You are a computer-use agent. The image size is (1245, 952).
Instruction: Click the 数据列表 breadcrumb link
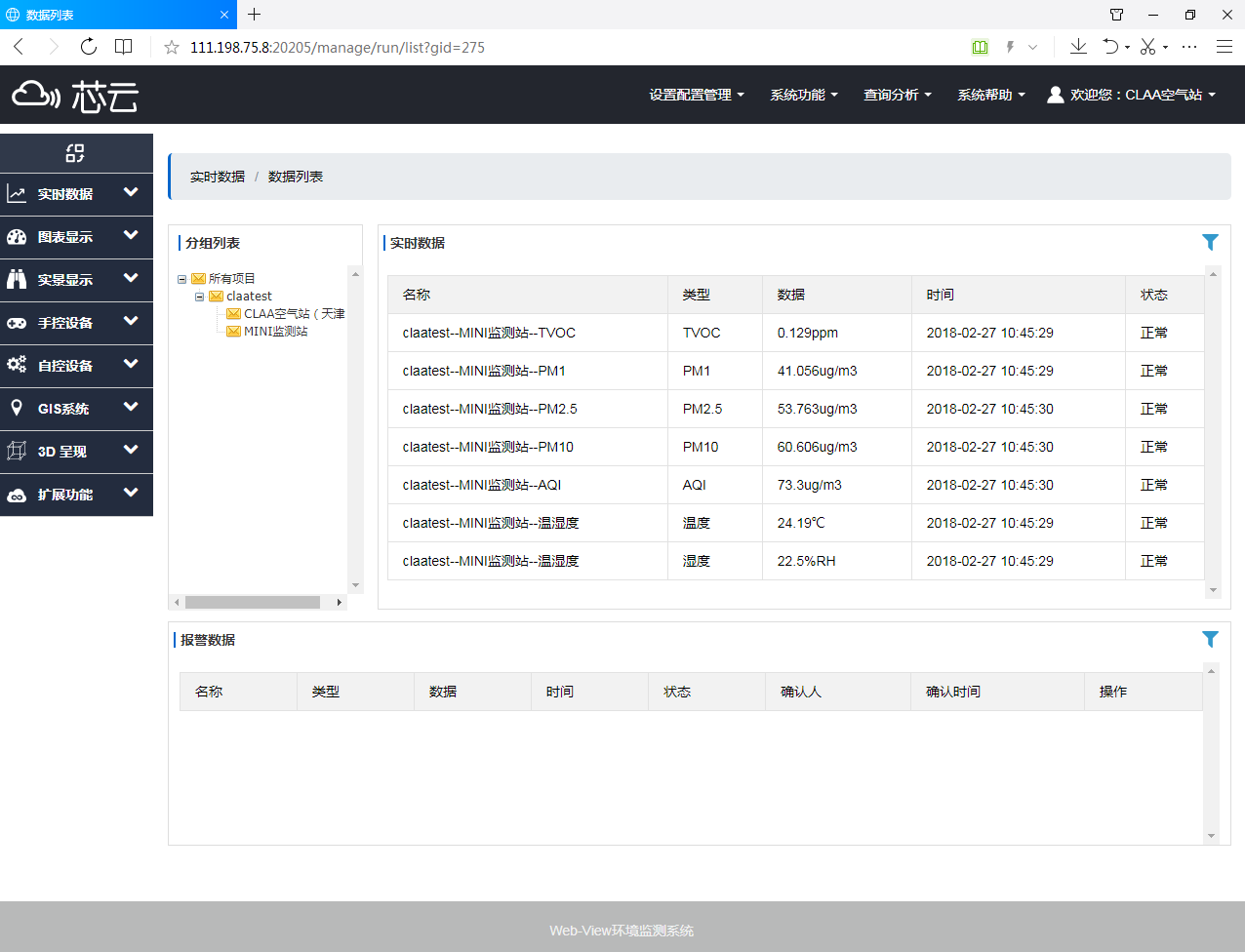coord(296,177)
